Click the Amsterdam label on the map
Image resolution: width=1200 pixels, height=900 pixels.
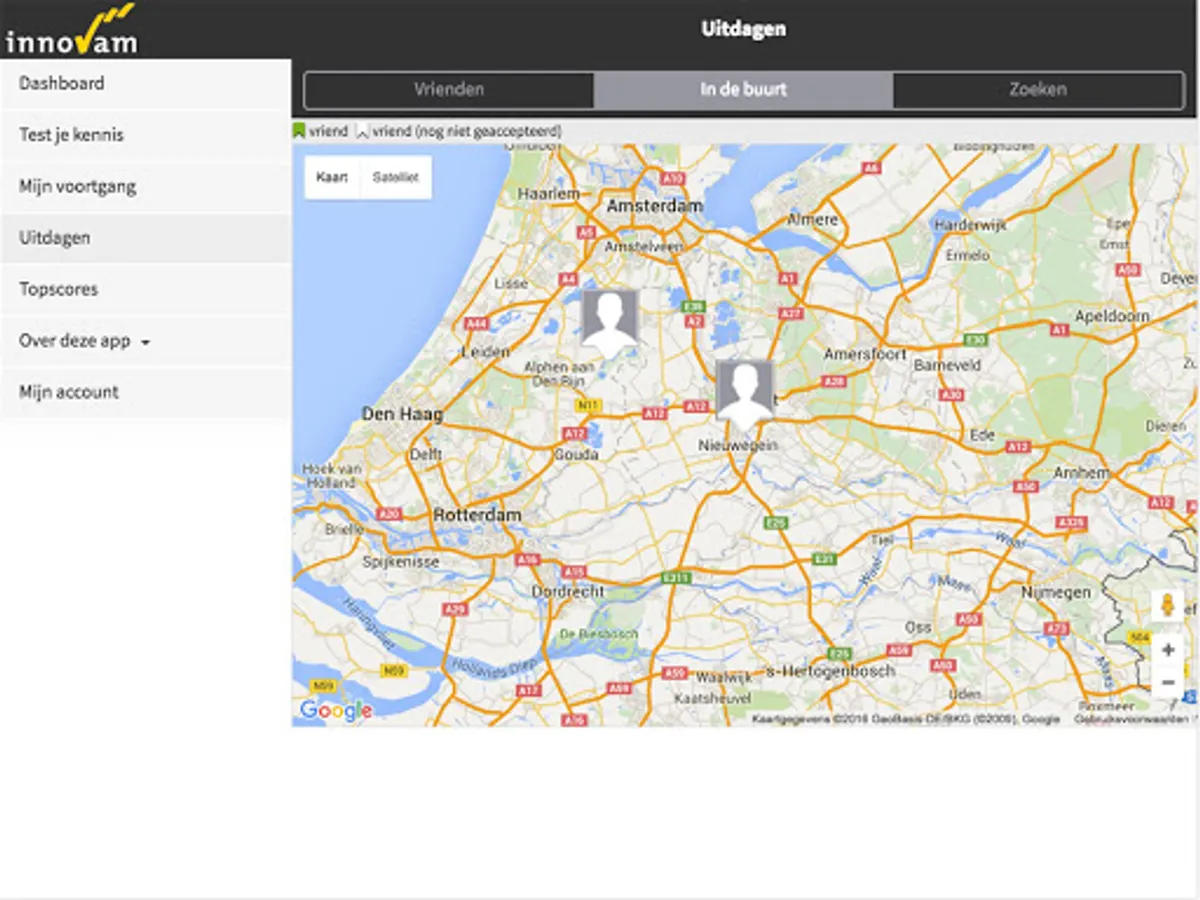tap(655, 205)
